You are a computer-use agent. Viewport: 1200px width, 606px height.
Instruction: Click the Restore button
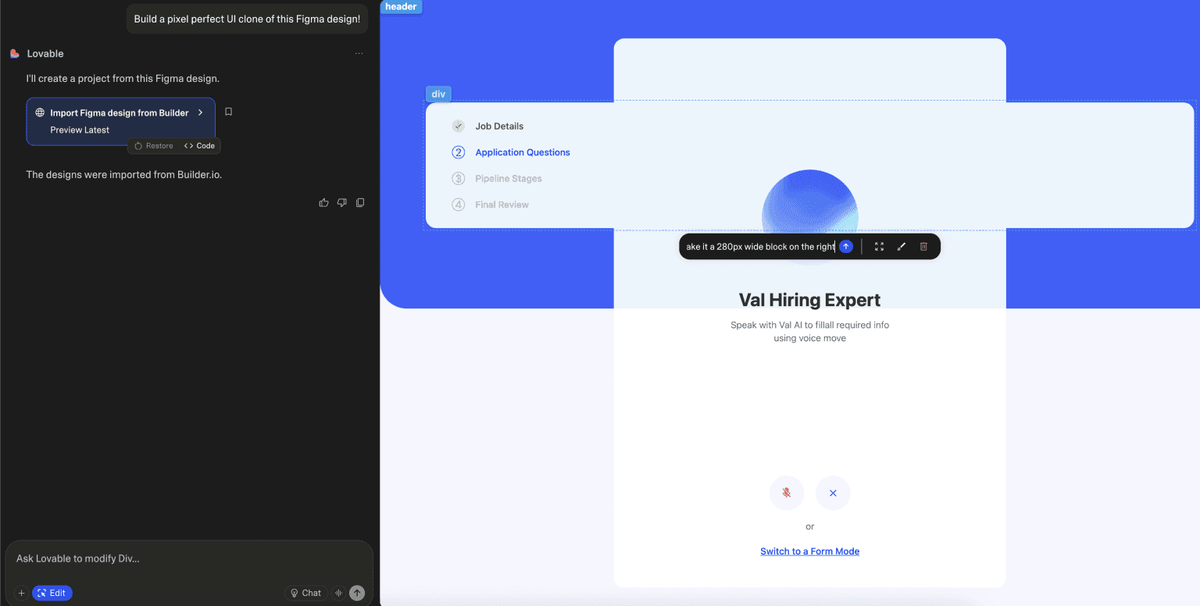coord(153,145)
